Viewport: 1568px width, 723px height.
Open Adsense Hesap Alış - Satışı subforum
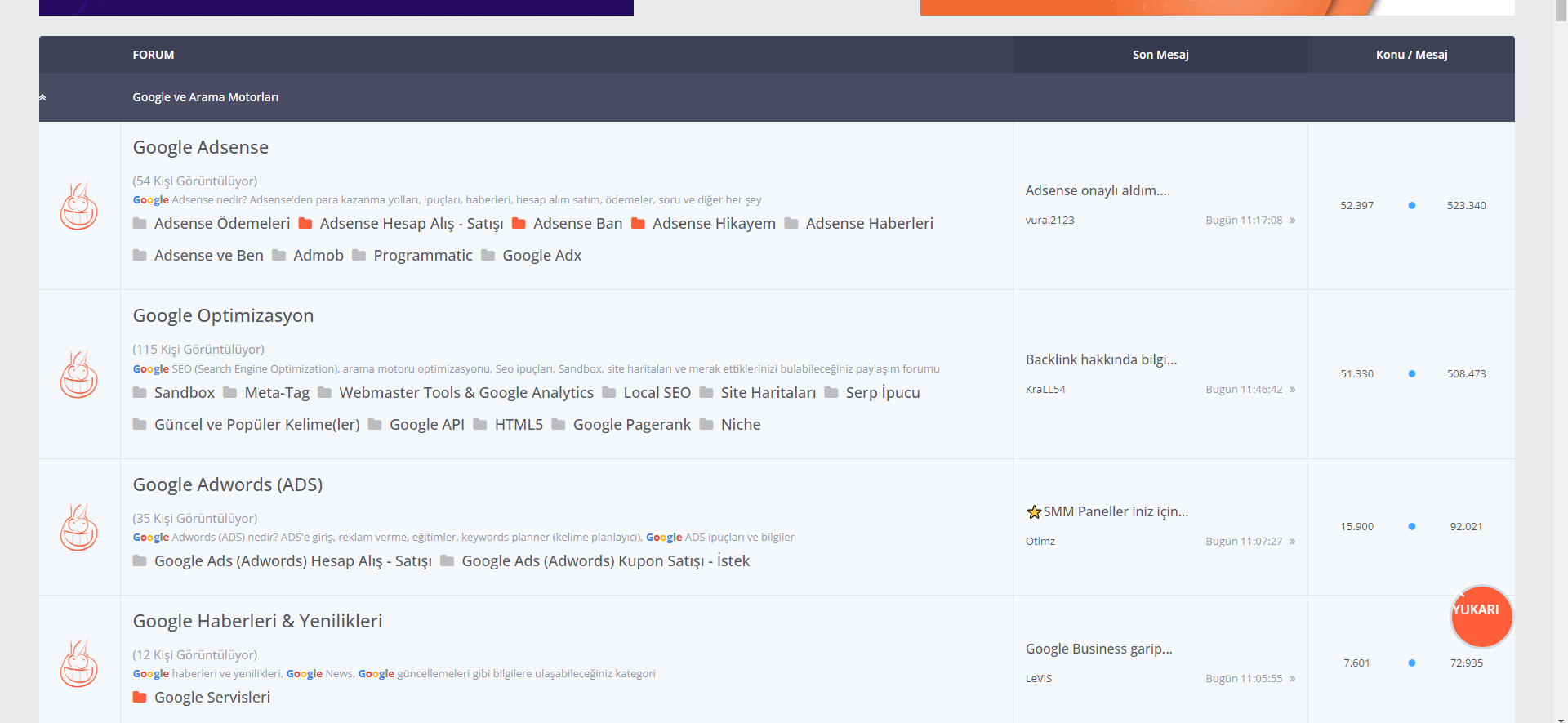[412, 223]
